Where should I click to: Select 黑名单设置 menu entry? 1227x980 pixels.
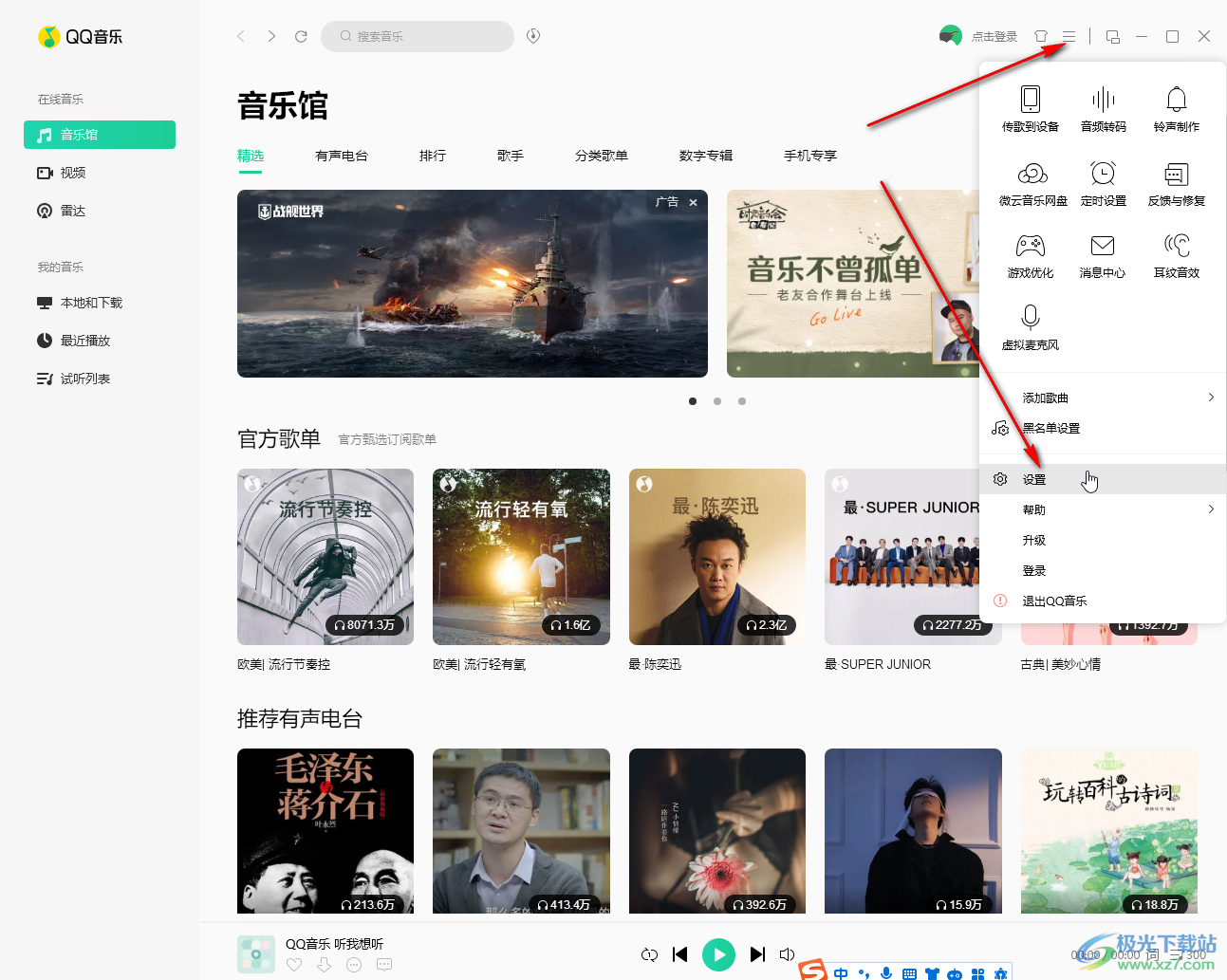(1103, 428)
